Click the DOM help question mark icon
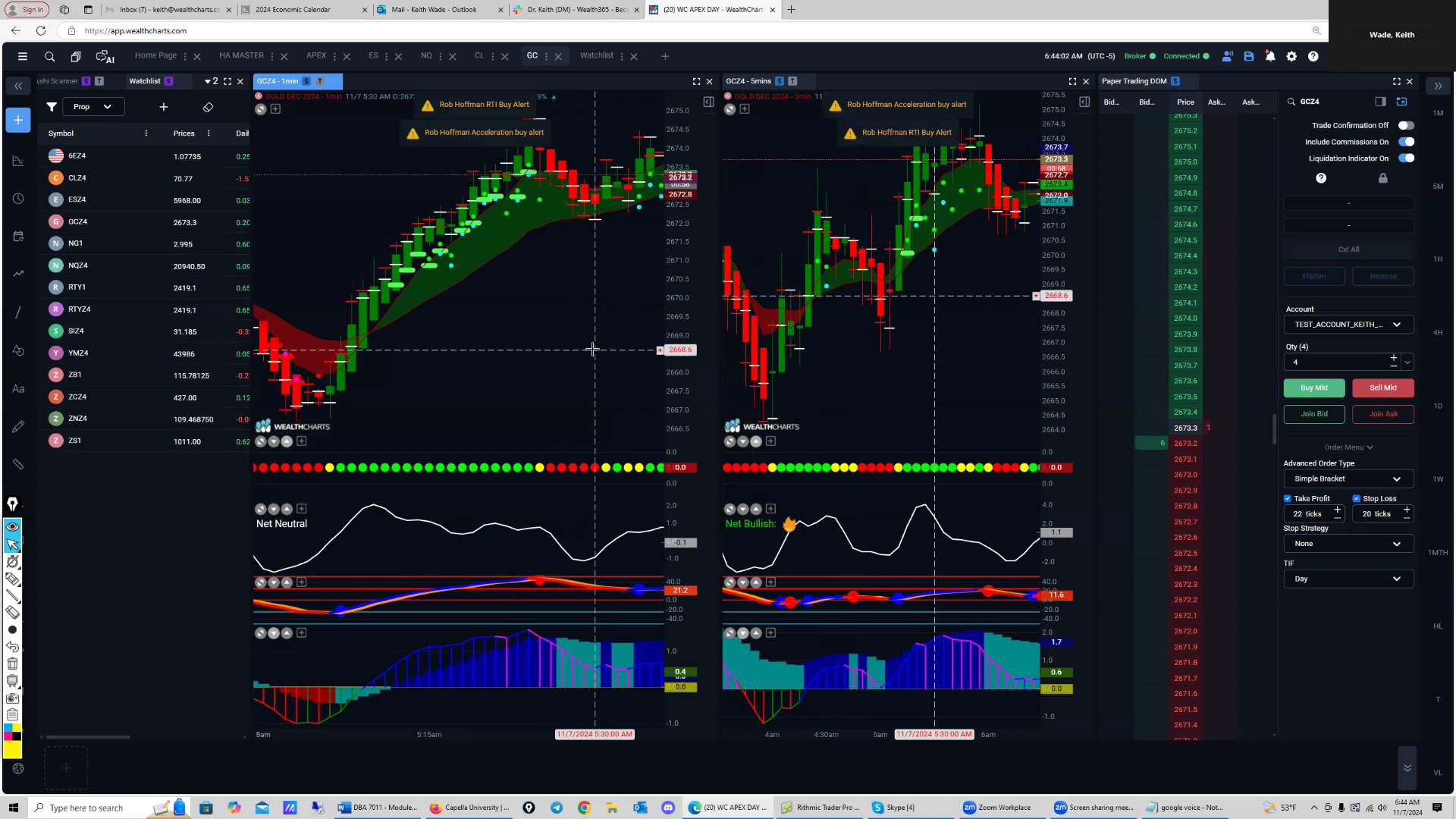The image size is (1456, 819). 1321,177
